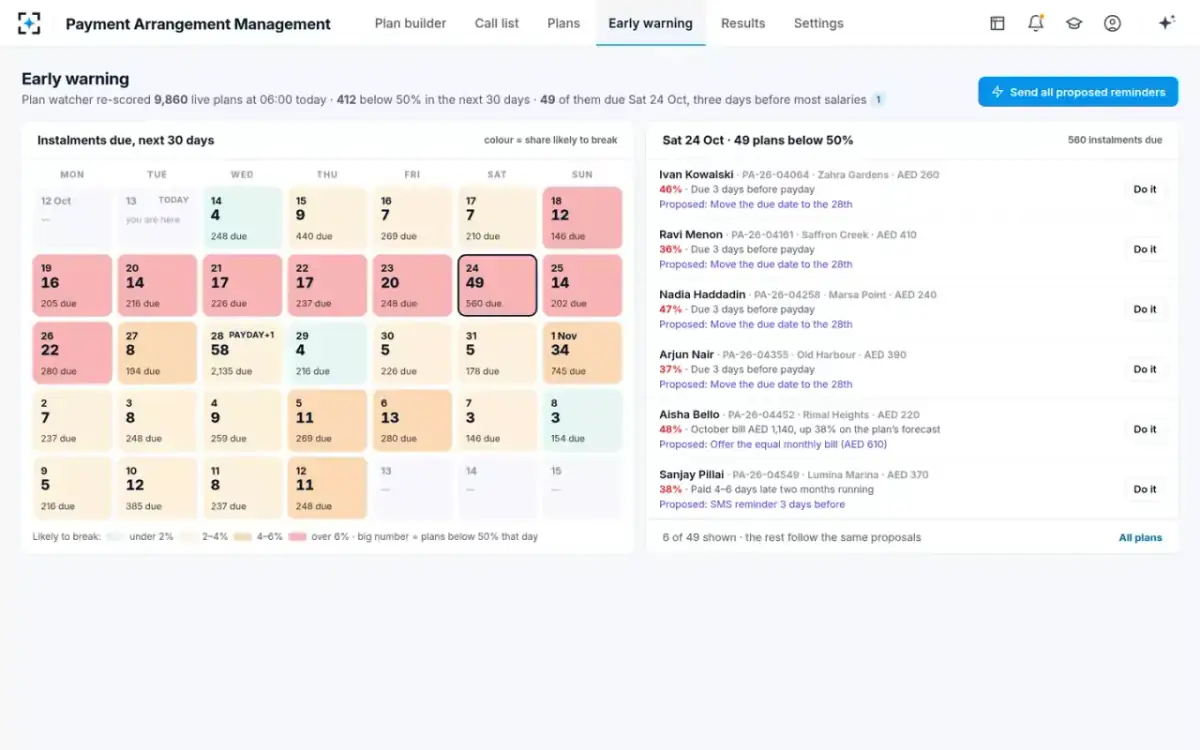1200x750 pixels.
Task: Click Ivan Kowalski's proposed move date text
Action: 756,204
